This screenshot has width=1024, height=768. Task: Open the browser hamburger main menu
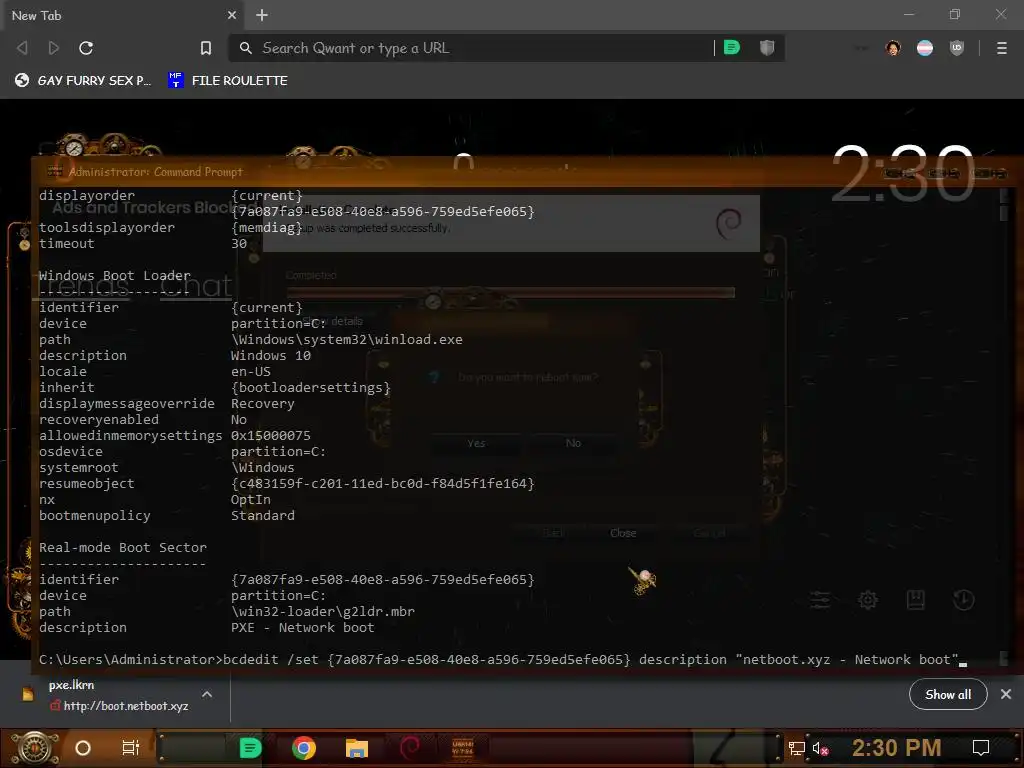(x=1001, y=48)
